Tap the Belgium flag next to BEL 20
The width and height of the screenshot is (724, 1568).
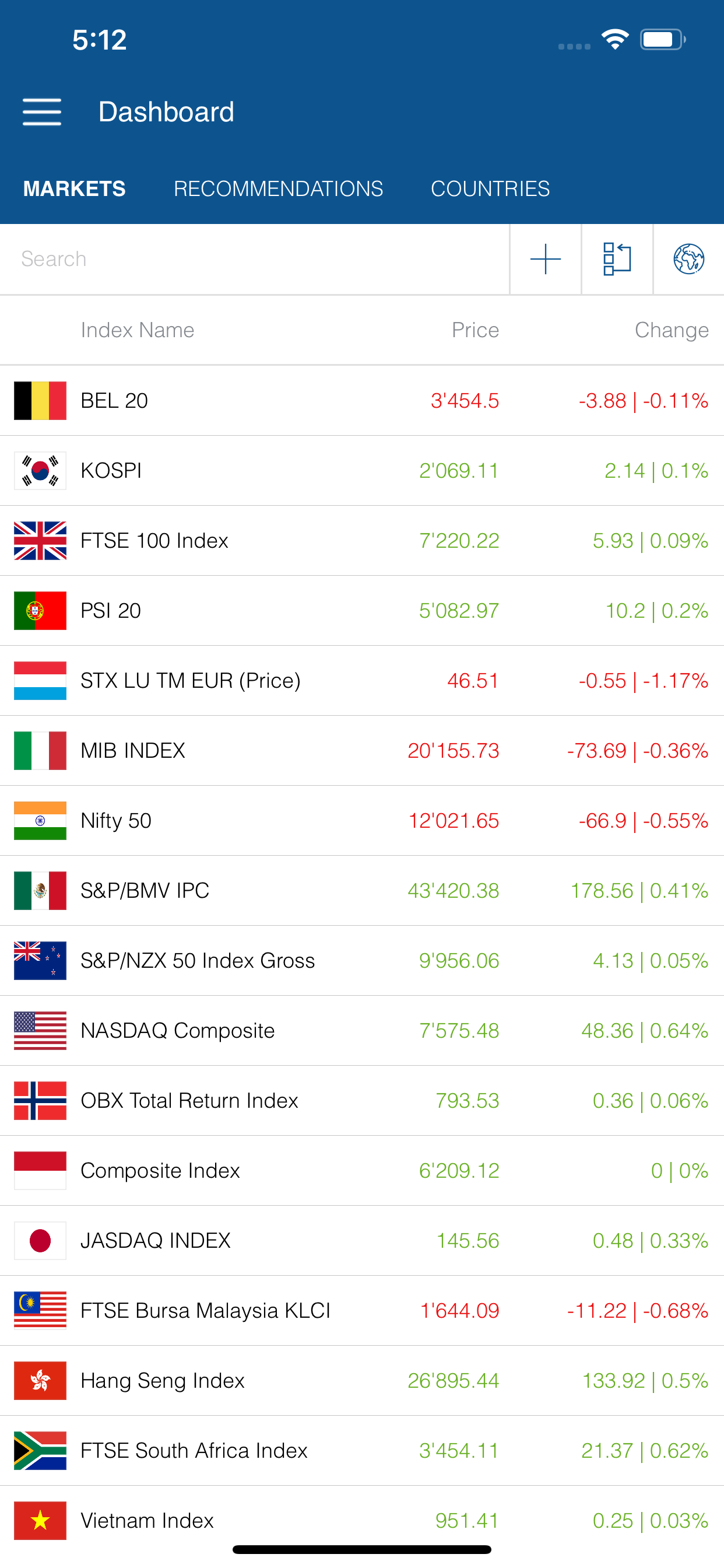(40, 401)
